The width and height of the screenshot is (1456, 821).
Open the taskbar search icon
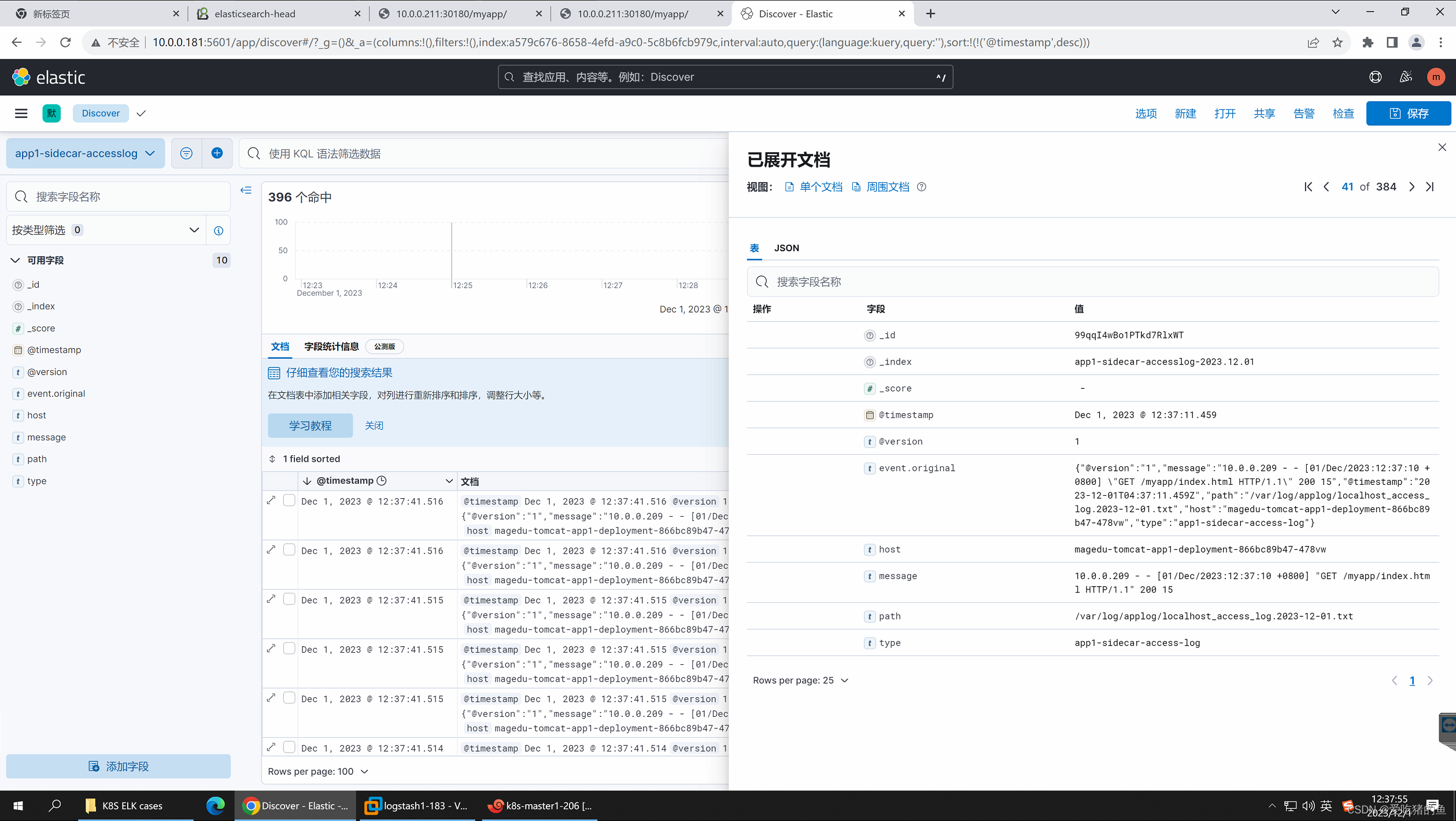click(x=55, y=805)
